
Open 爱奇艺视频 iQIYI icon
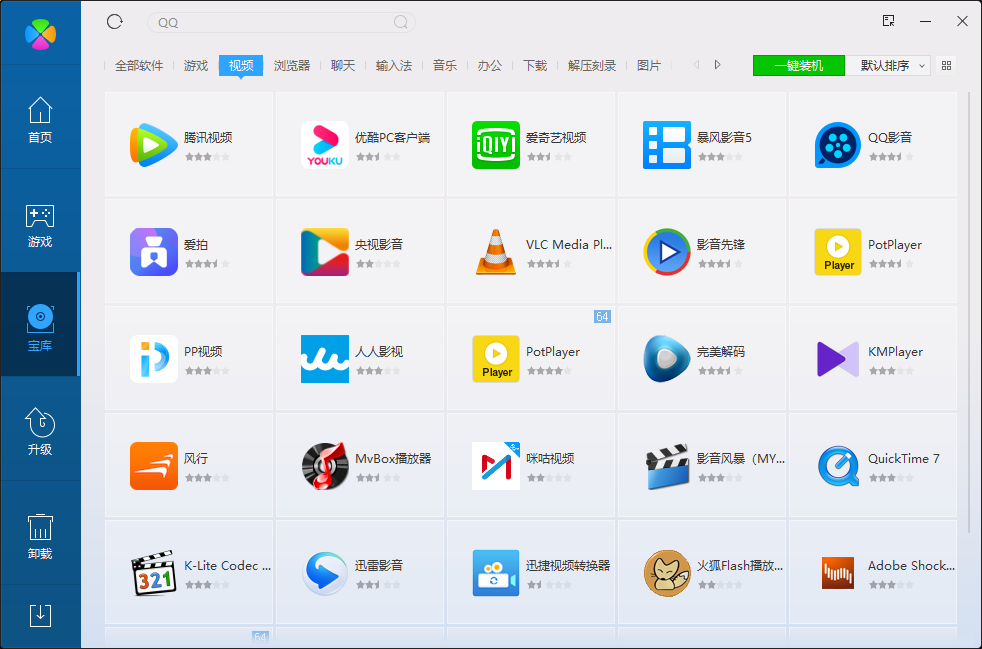(495, 145)
